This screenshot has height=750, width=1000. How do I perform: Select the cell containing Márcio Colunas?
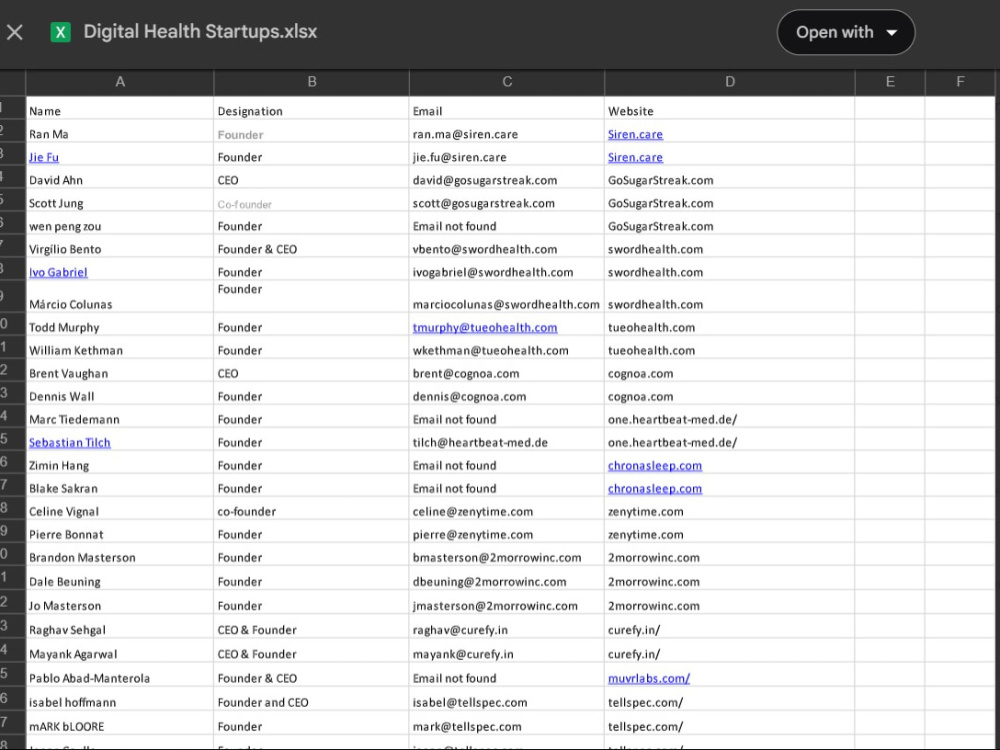point(120,297)
